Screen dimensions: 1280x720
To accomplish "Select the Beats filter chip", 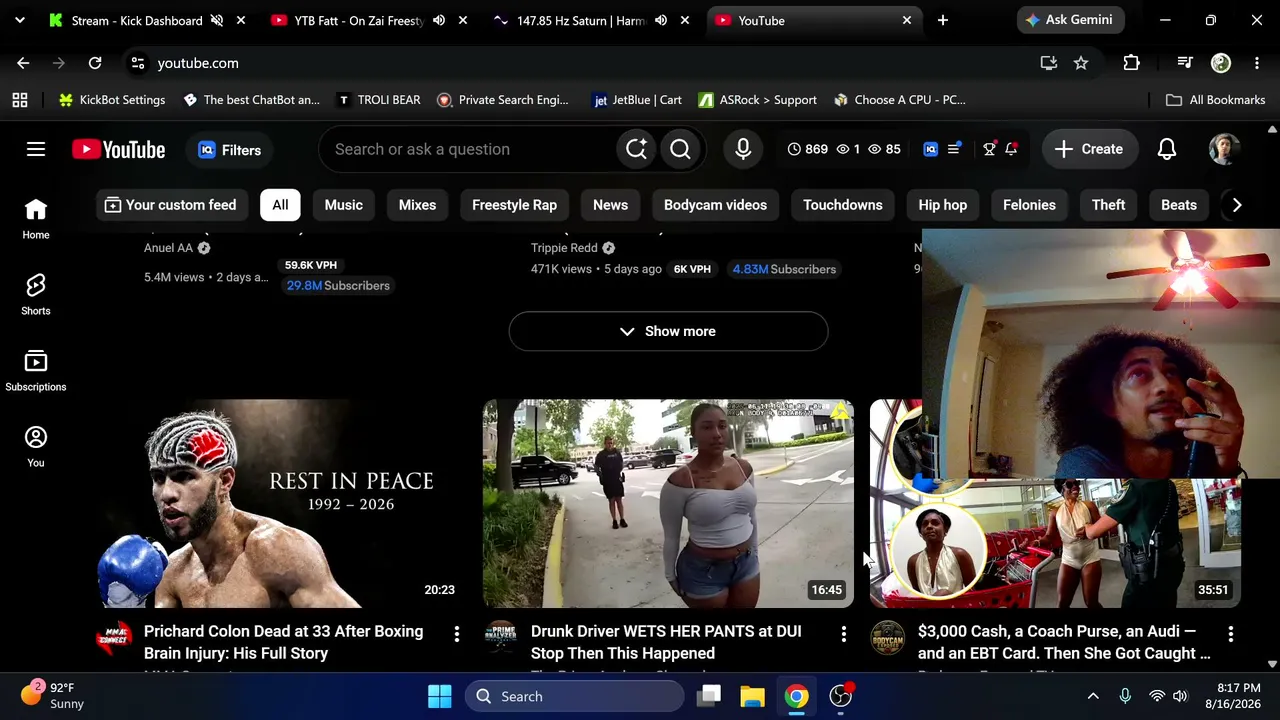I will pyautogui.click(x=1178, y=205).
